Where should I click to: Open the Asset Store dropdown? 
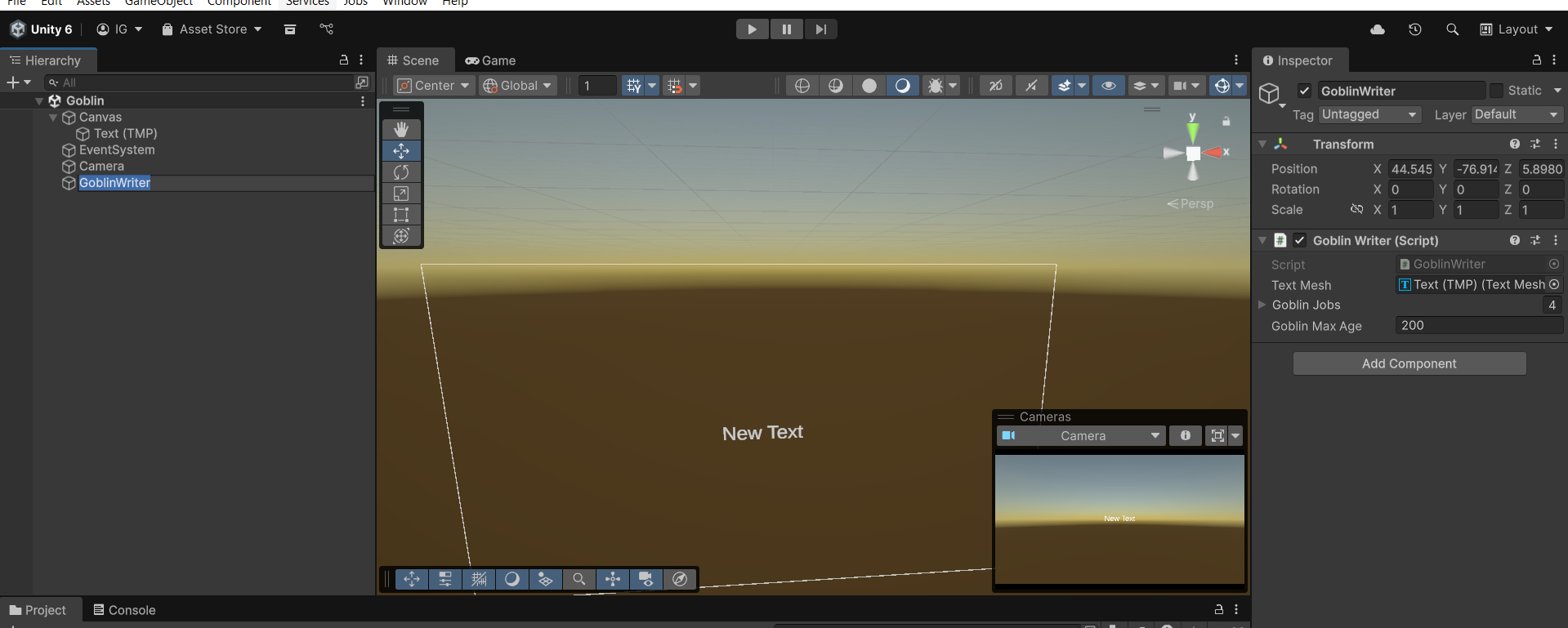pos(212,29)
